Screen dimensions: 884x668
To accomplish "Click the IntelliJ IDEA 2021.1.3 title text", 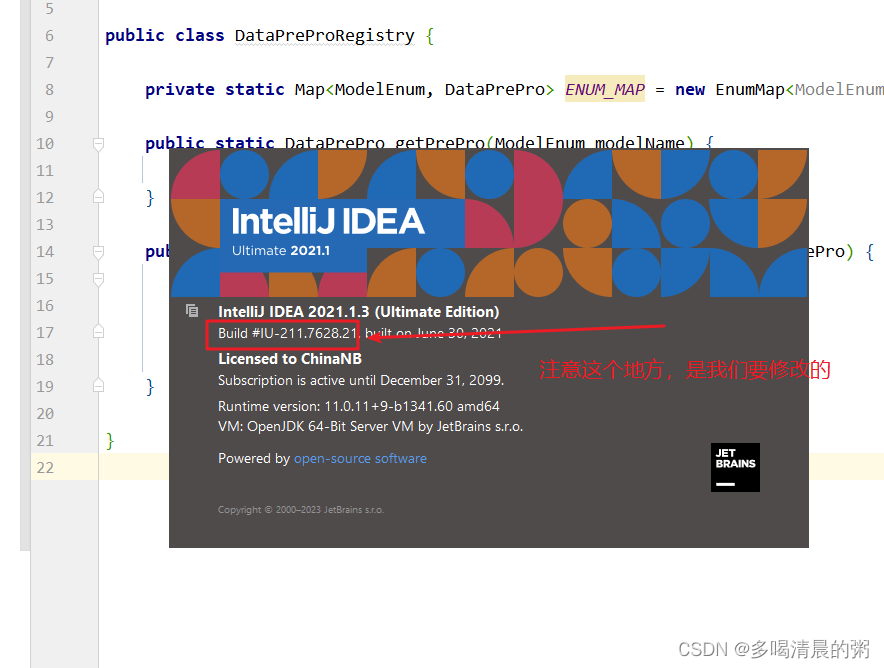I will pos(359,312).
